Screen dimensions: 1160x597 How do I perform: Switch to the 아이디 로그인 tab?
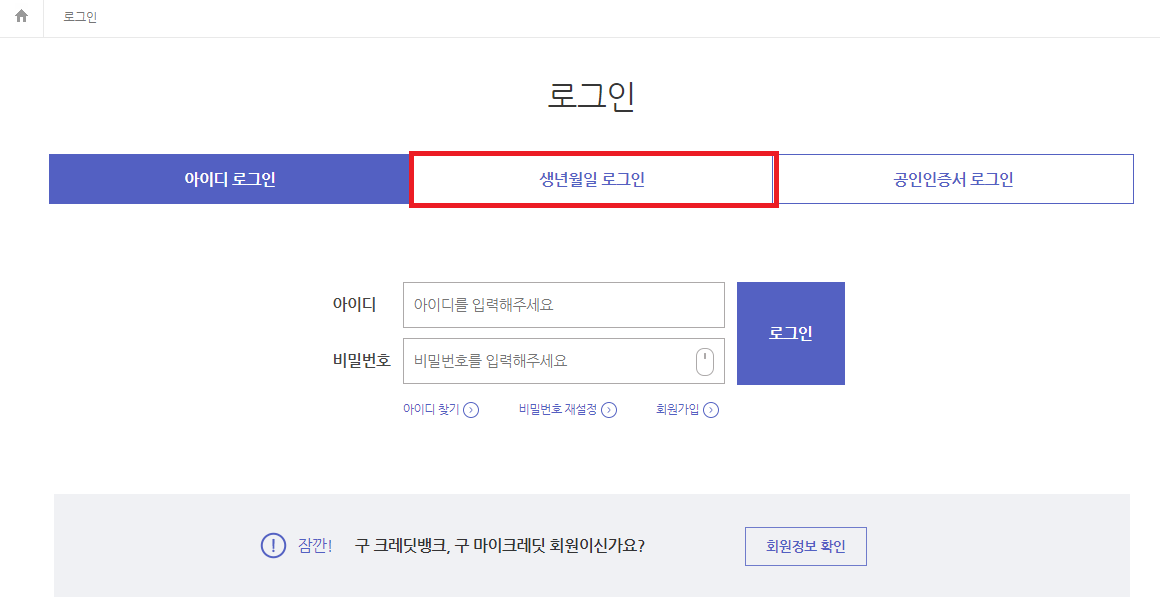tap(229, 179)
